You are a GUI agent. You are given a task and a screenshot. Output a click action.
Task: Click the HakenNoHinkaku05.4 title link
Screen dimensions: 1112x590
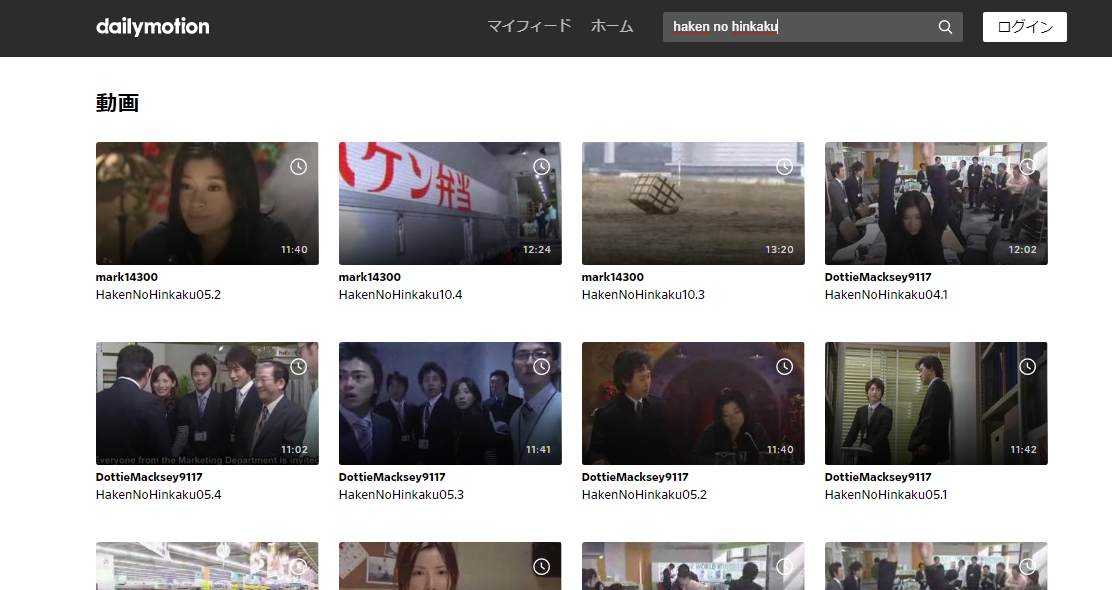click(x=158, y=495)
